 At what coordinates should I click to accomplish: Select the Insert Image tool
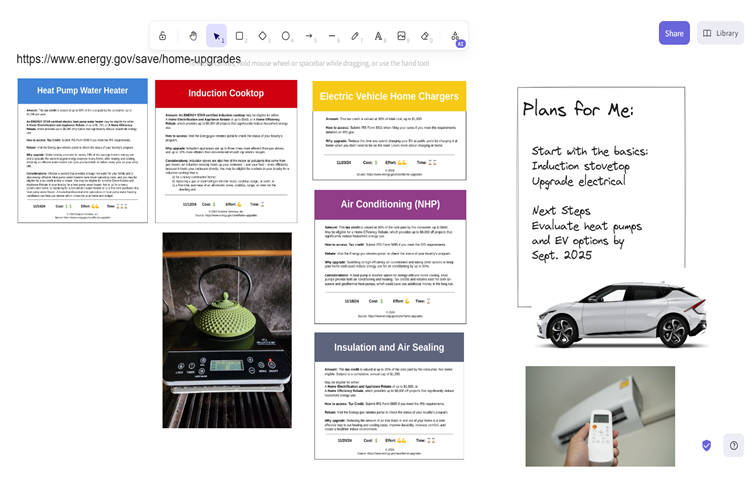pos(402,36)
